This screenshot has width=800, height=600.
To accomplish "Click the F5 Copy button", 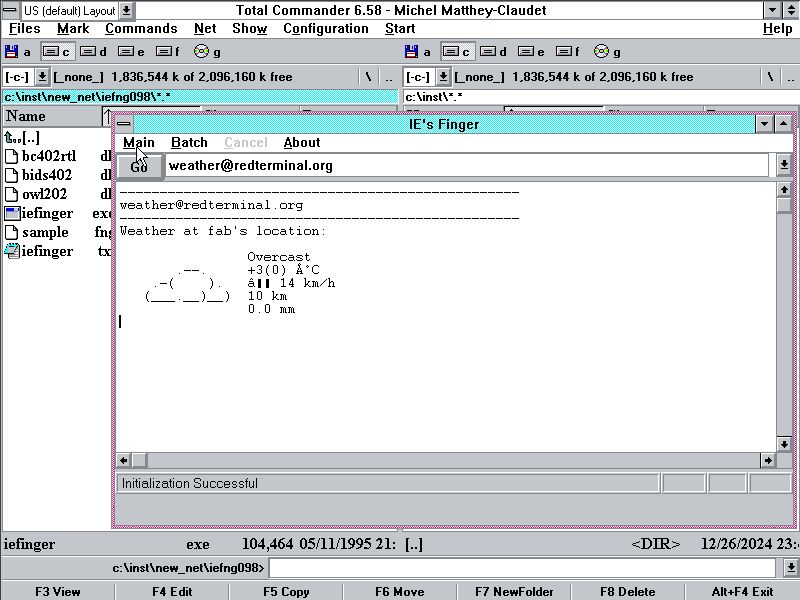I will 286,591.
